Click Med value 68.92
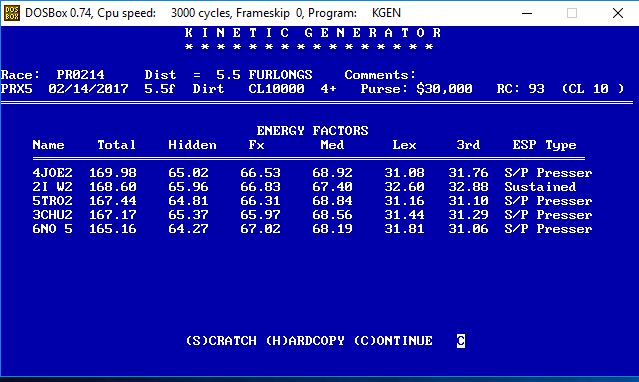This screenshot has width=639, height=382. click(332, 173)
